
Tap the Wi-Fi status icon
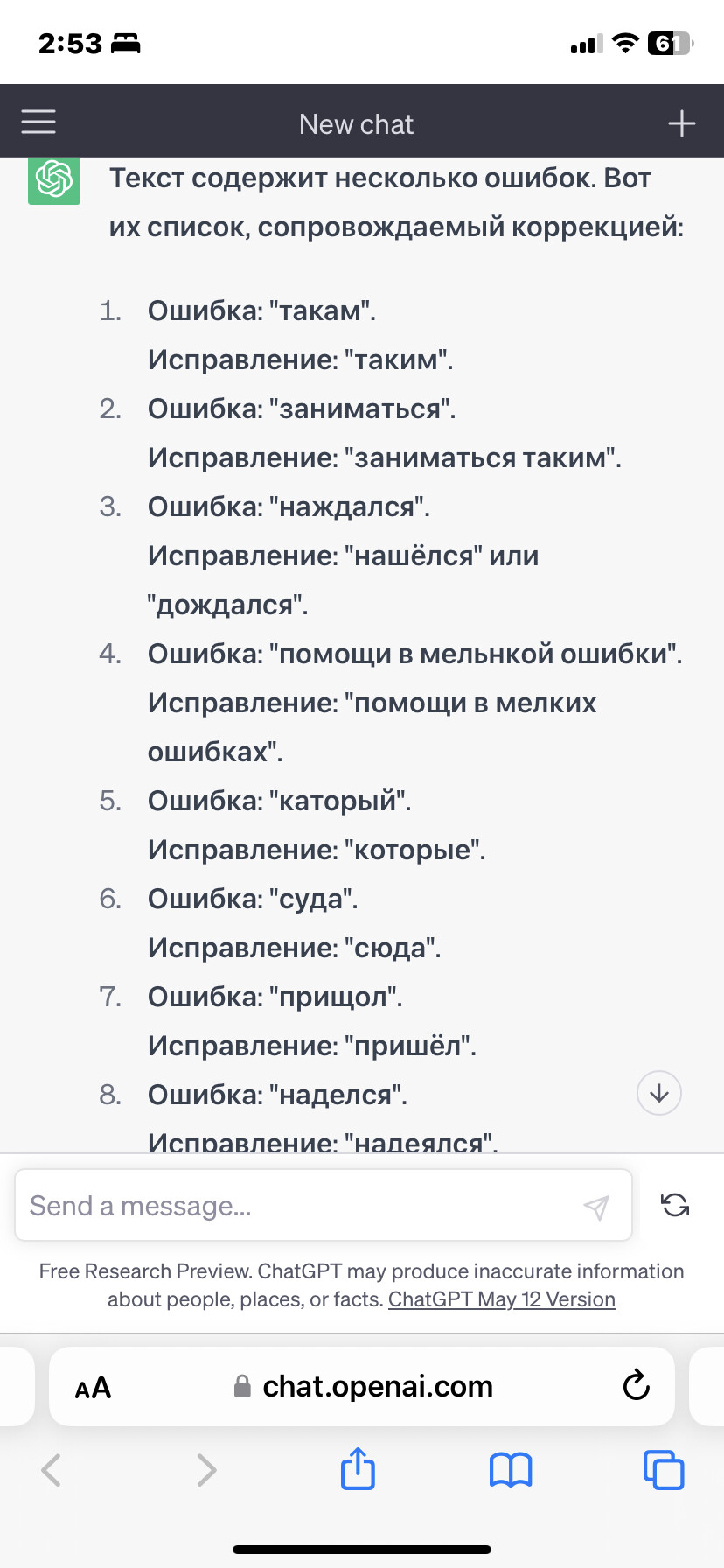click(x=625, y=44)
